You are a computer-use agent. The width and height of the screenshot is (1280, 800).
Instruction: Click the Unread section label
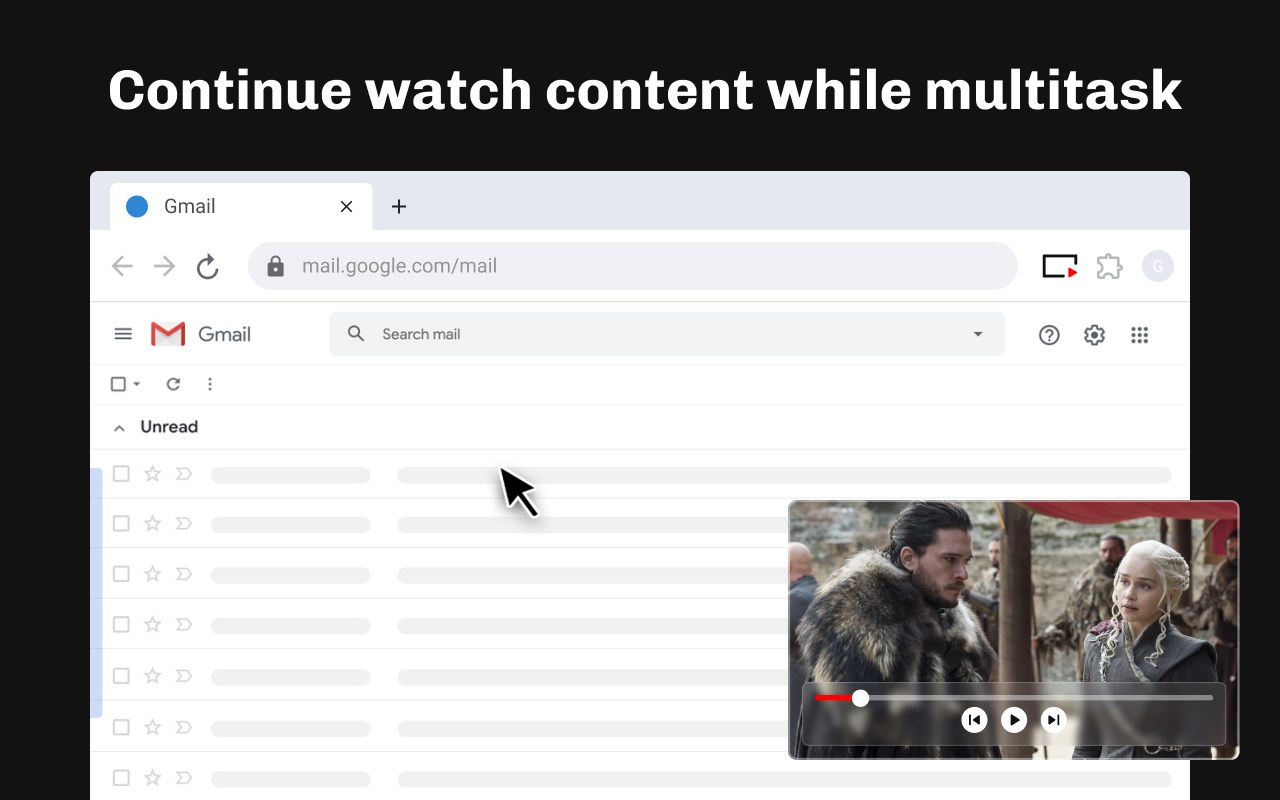click(169, 427)
